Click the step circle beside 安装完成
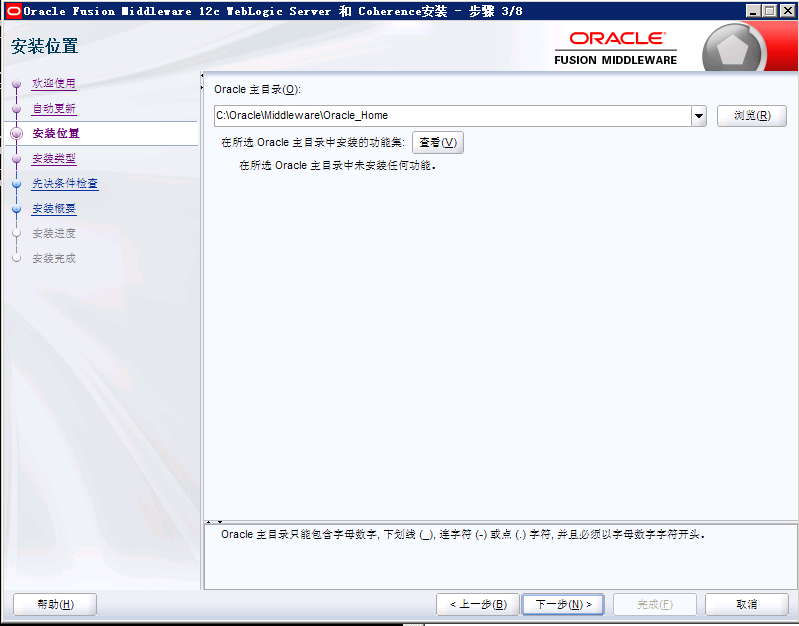This screenshot has width=799, height=626. 16,258
